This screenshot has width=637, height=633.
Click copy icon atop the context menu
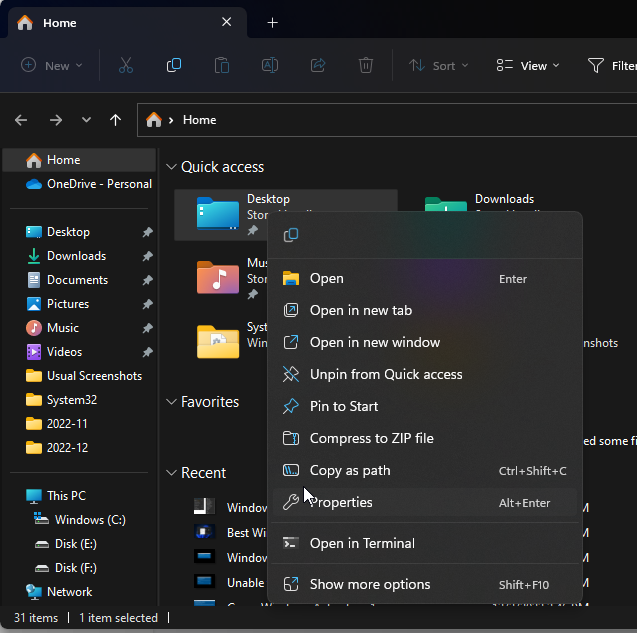point(291,235)
